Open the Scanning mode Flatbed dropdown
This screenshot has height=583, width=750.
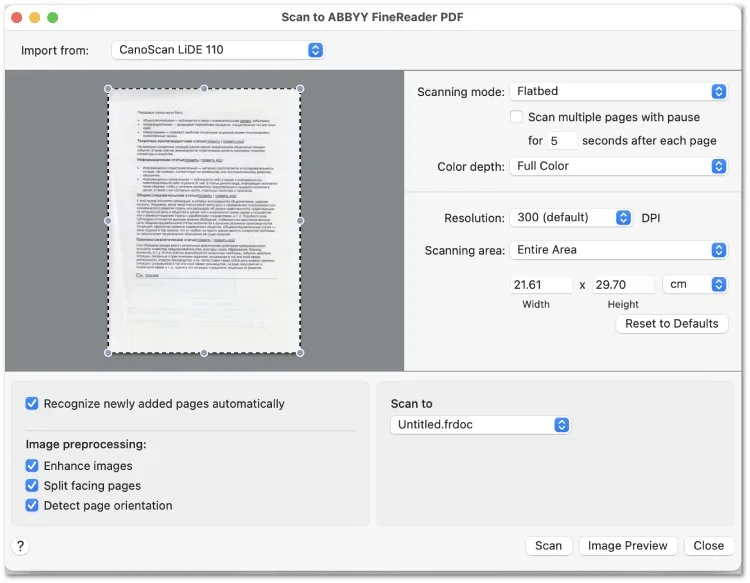[x=618, y=91]
